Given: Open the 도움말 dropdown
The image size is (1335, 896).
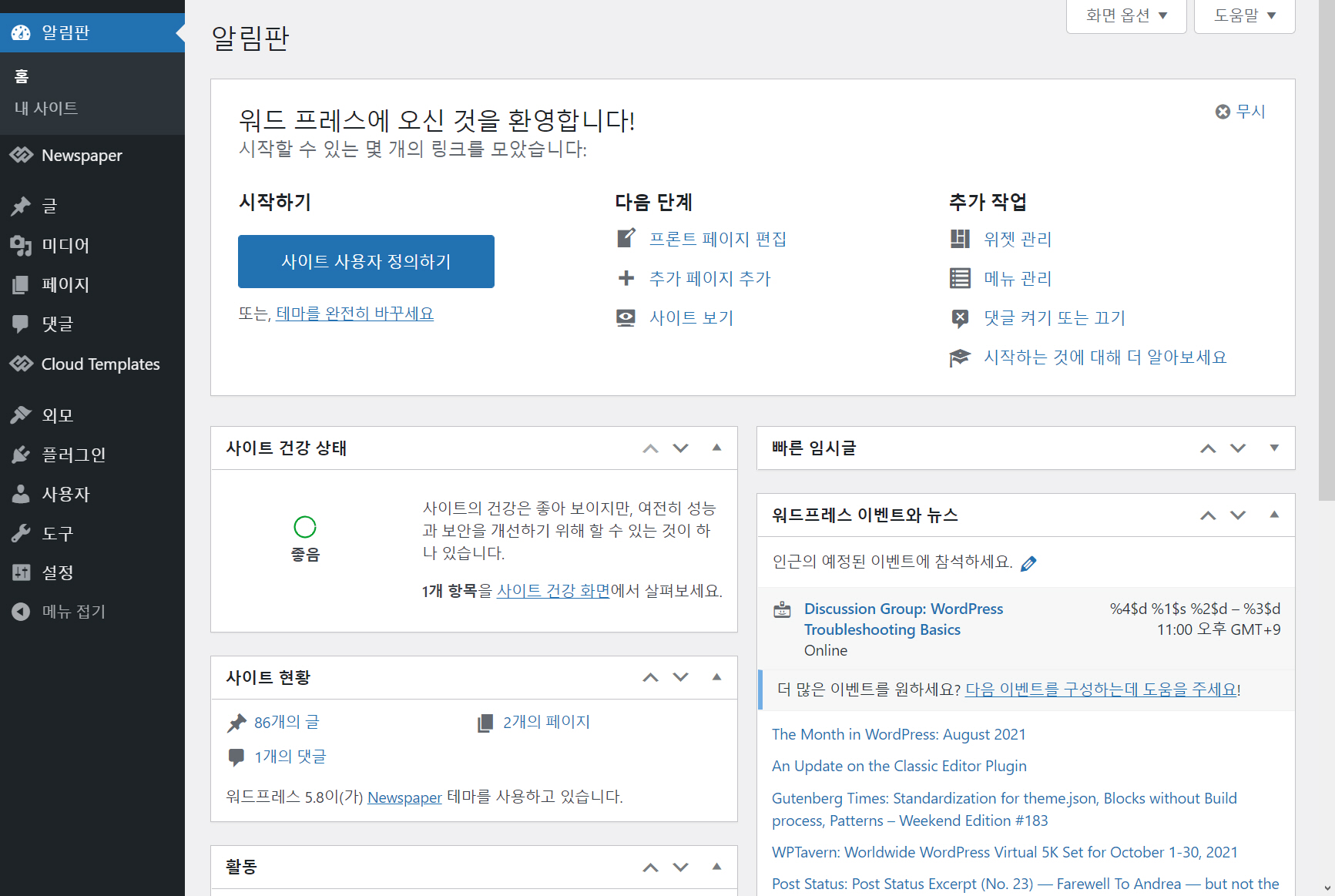Looking at the screenshot, I should [1243, 15].
